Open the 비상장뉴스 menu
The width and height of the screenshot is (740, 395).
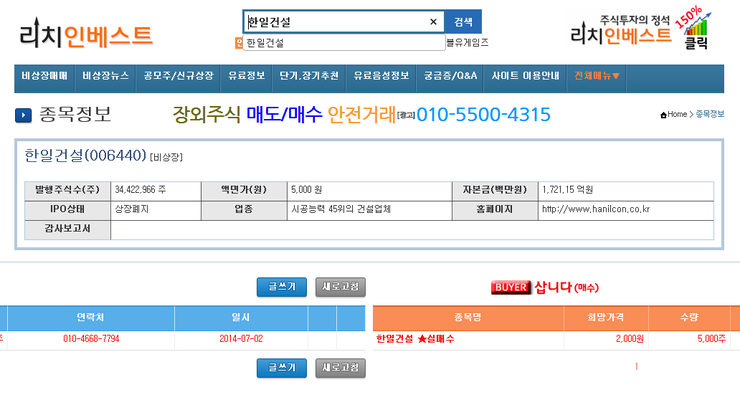click(x=105, y=76)
